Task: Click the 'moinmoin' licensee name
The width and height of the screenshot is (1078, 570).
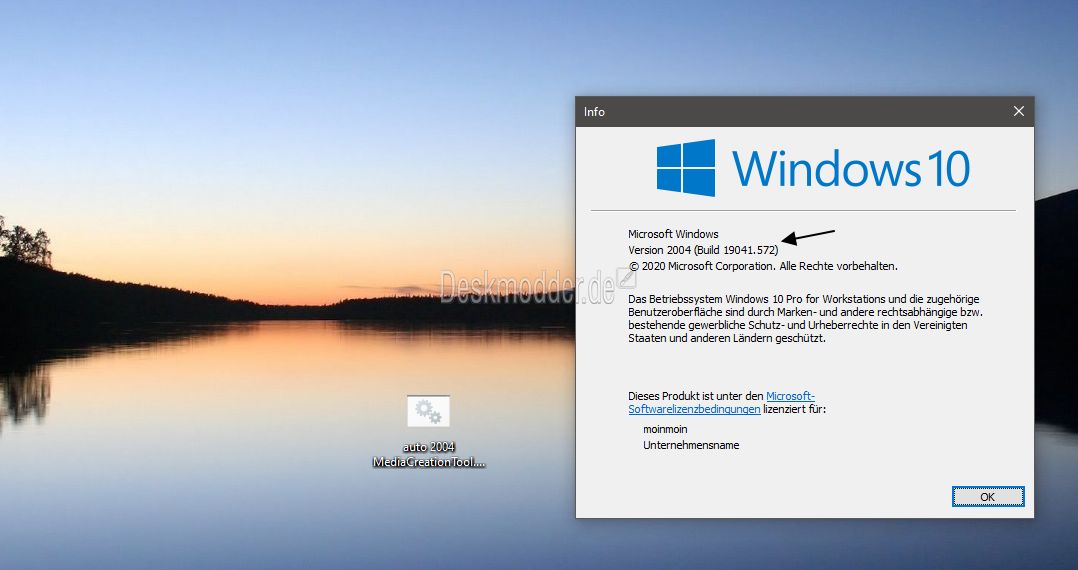Action: [x=665, y=429]
